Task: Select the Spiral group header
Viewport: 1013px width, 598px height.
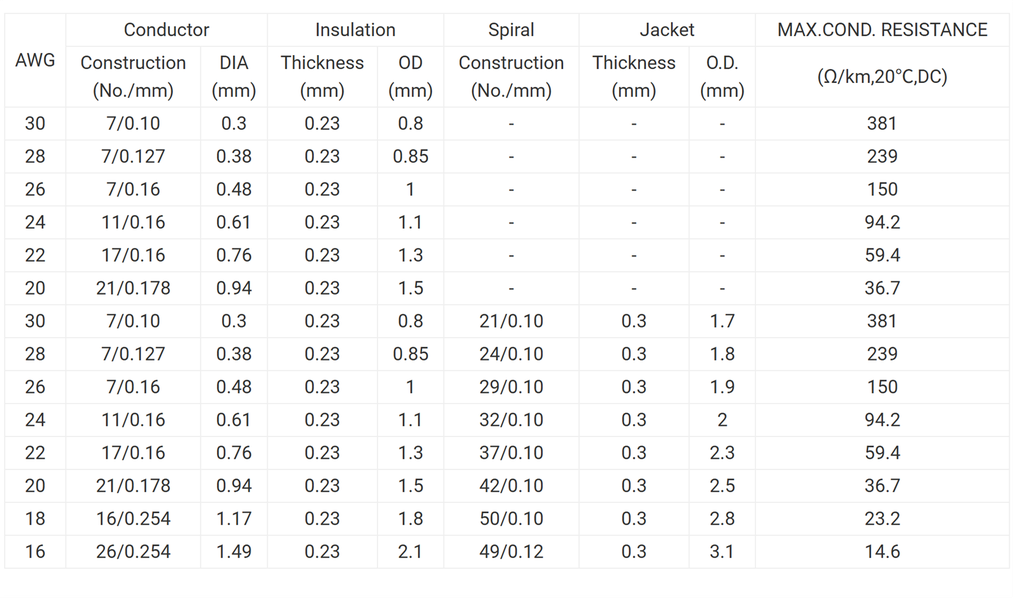Action: pyautogui.click(x=511, y=30)
